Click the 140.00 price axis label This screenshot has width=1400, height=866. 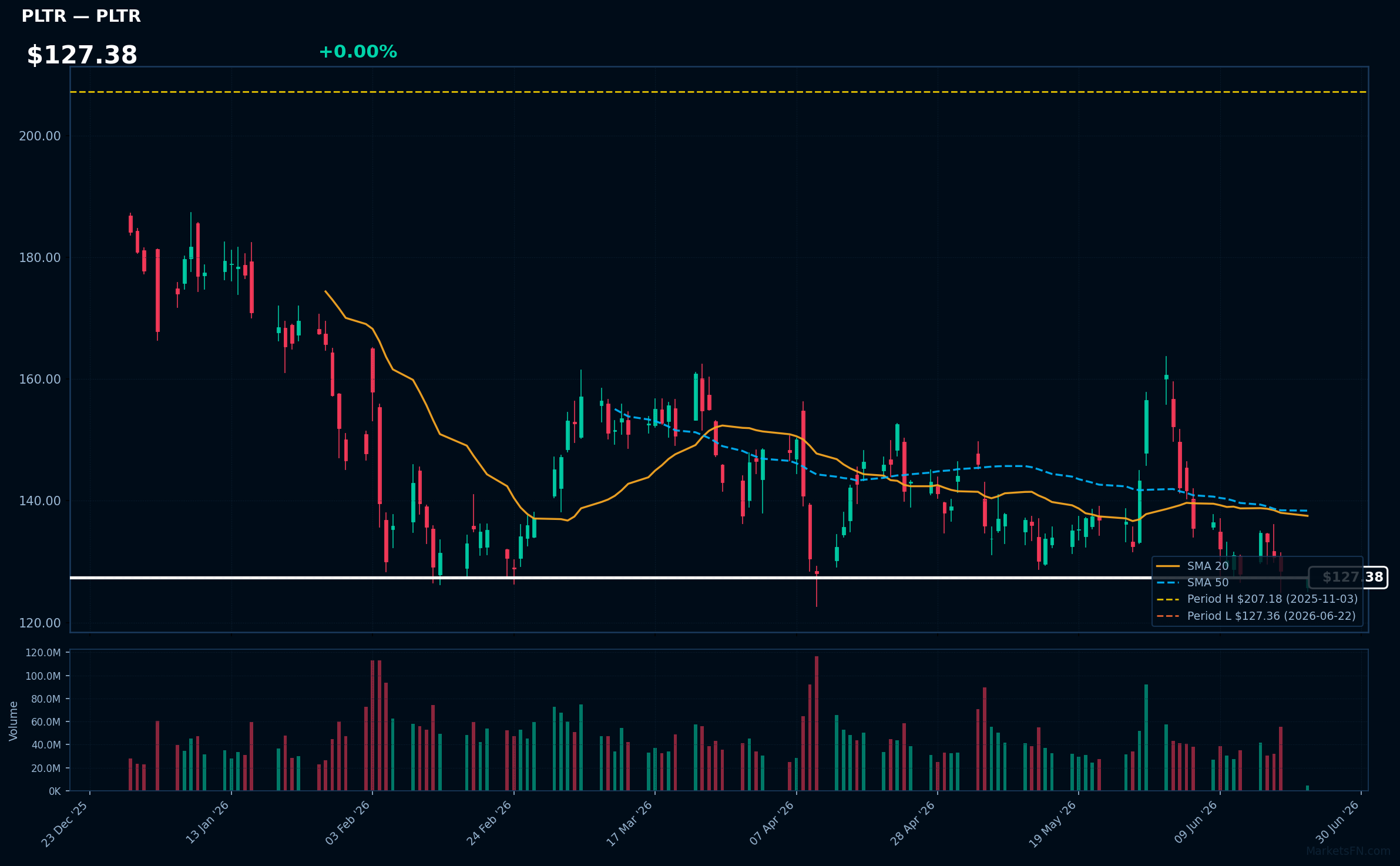tap(40, 501)
